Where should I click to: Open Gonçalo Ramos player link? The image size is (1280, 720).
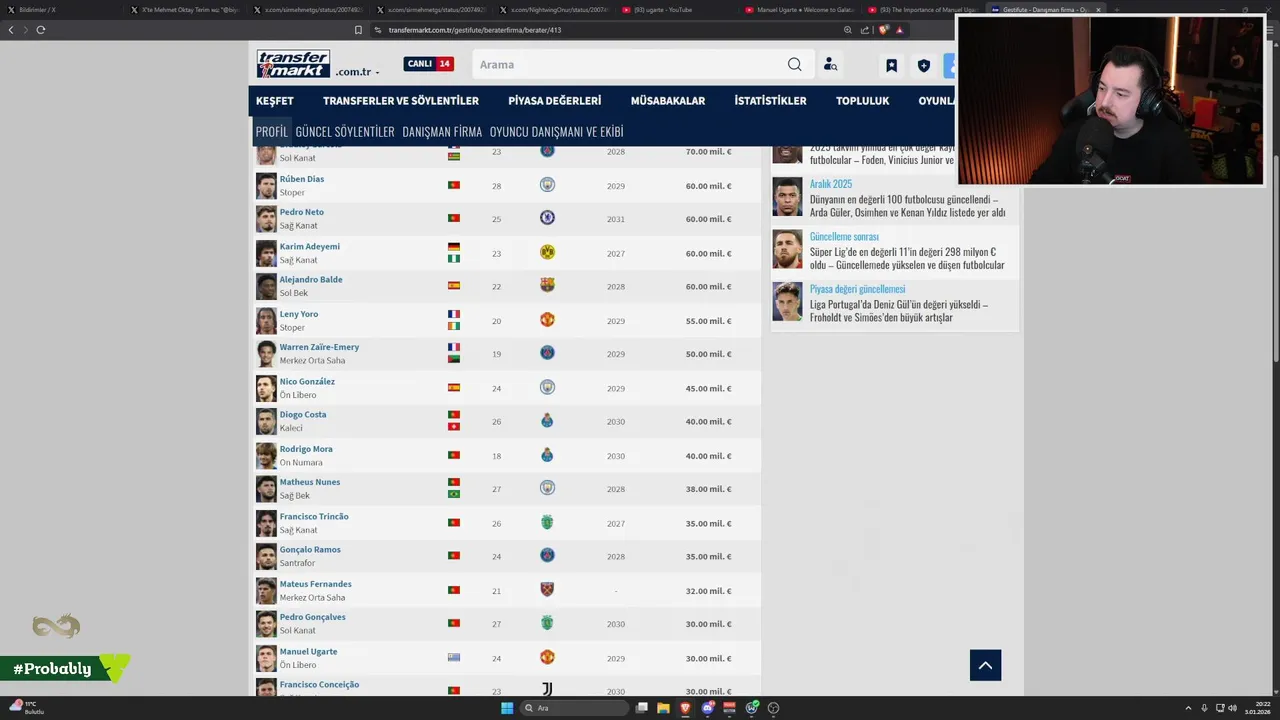point(310,549)
